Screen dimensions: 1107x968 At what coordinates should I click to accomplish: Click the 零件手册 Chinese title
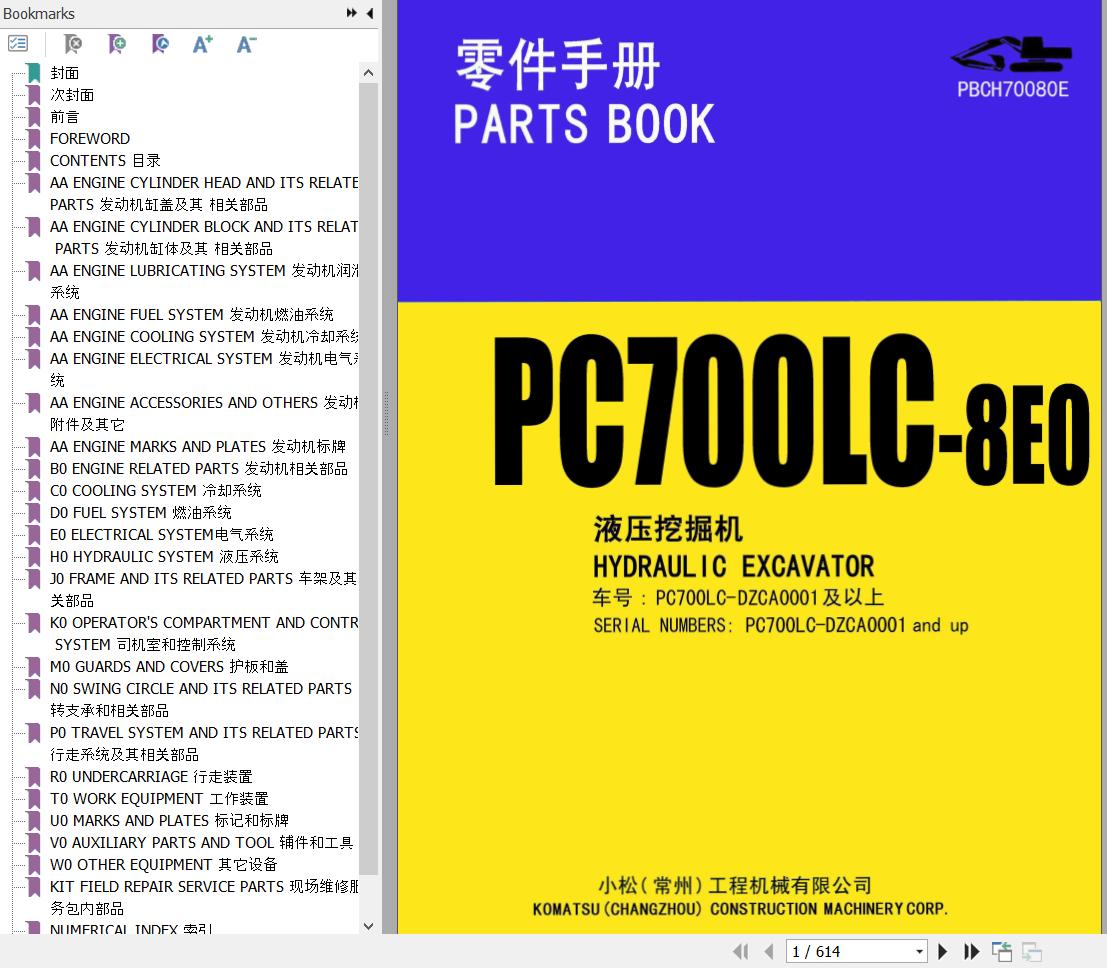[x=558, y=64]
